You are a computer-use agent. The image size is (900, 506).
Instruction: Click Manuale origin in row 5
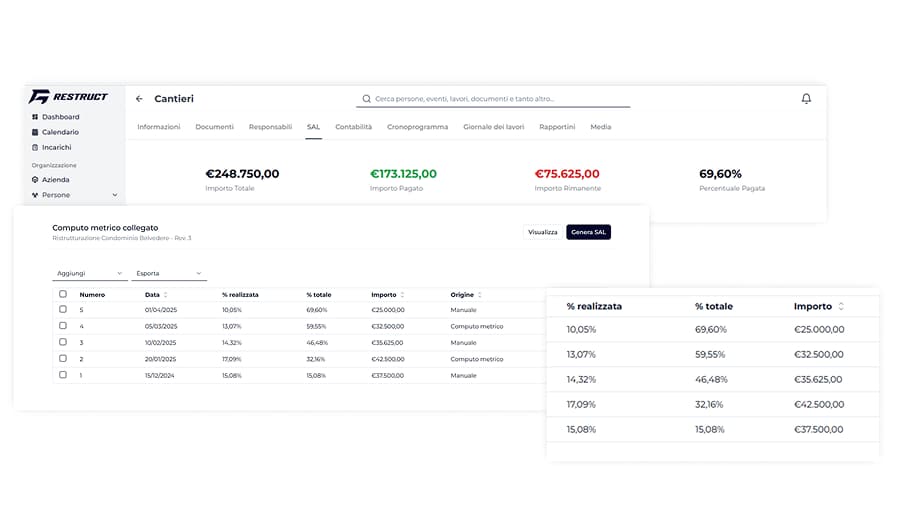463,310
